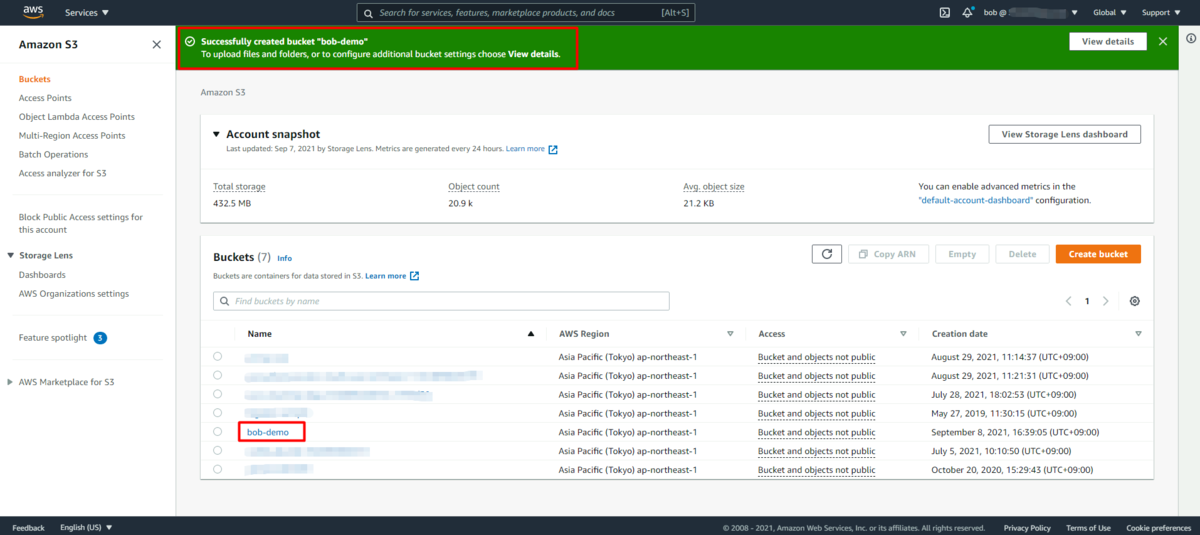Open Terms of Use footer link
Screen dimensions: 1200x535
[x=1088, y=528]
